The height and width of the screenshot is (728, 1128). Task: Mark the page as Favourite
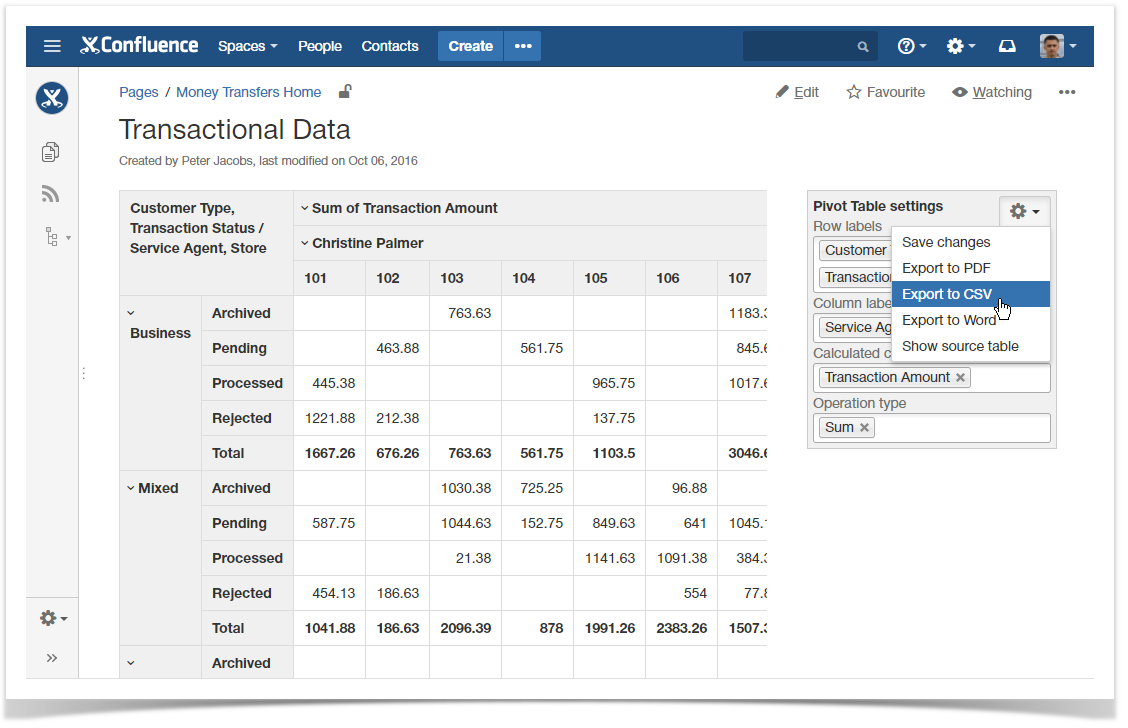click(x=885, y=91)
